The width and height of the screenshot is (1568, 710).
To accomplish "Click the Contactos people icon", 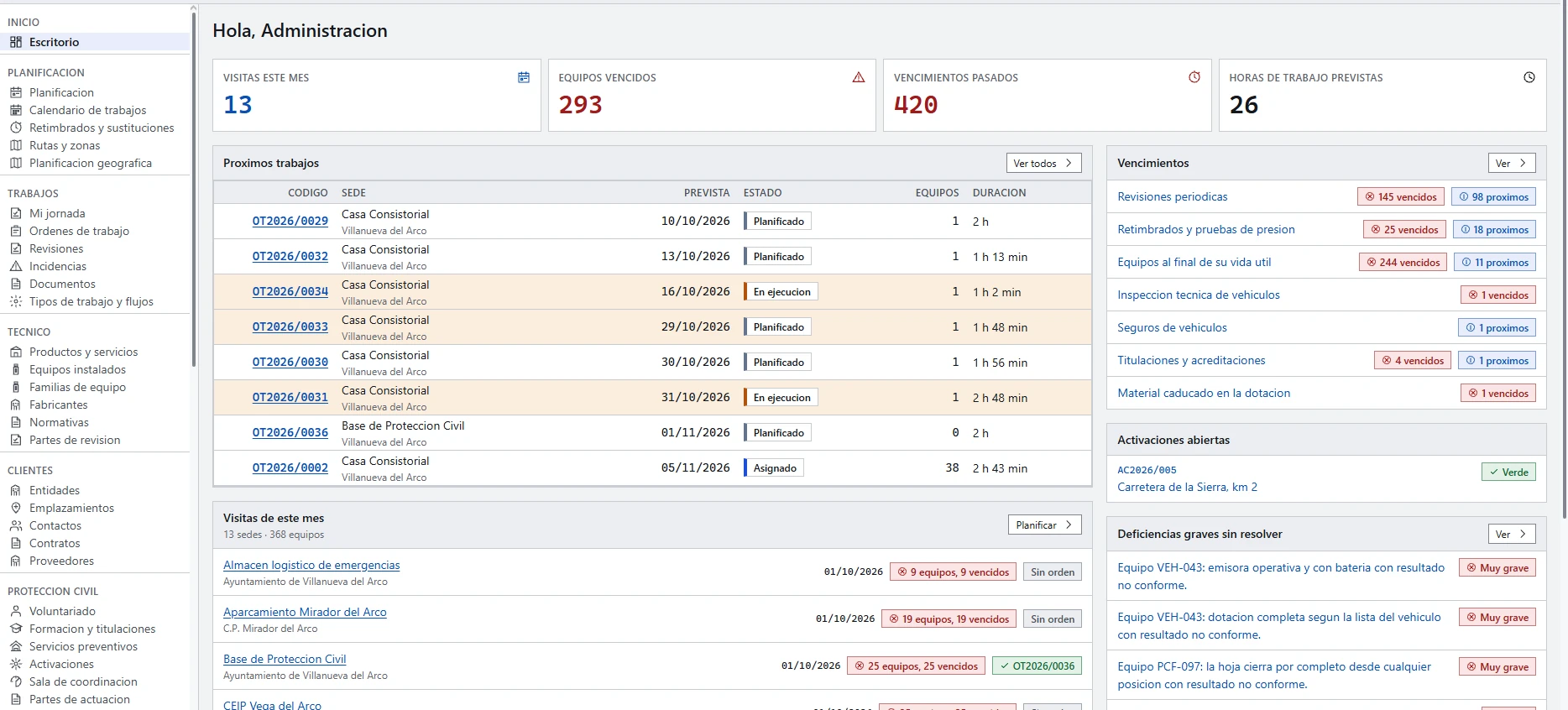I will click(x=16, y=525).
